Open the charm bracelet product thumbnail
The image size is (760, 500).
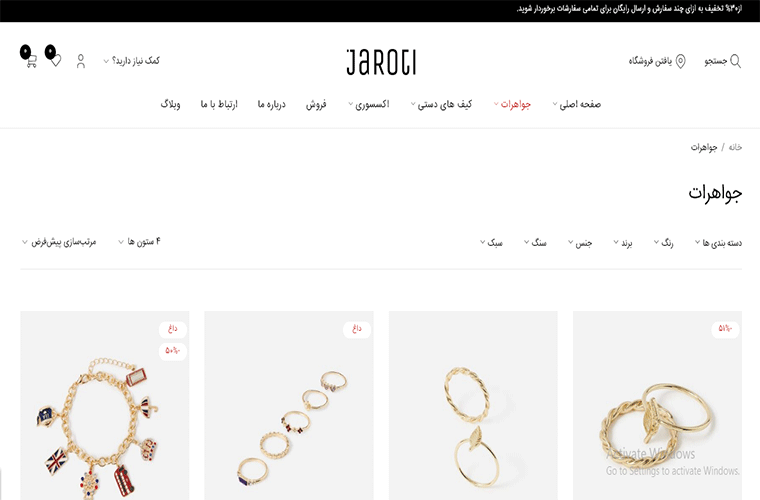coord(105,406)
